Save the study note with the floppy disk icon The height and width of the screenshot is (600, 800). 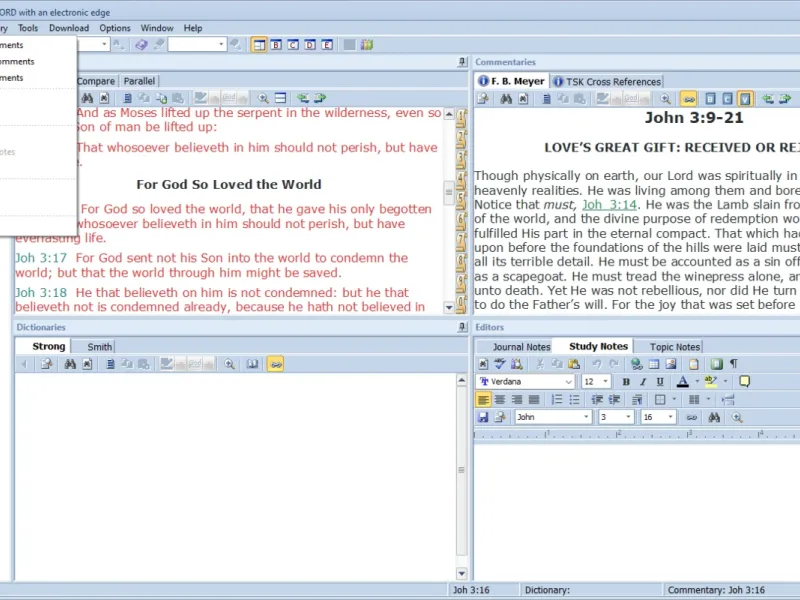pyautogui.click(x=483, y=417)
